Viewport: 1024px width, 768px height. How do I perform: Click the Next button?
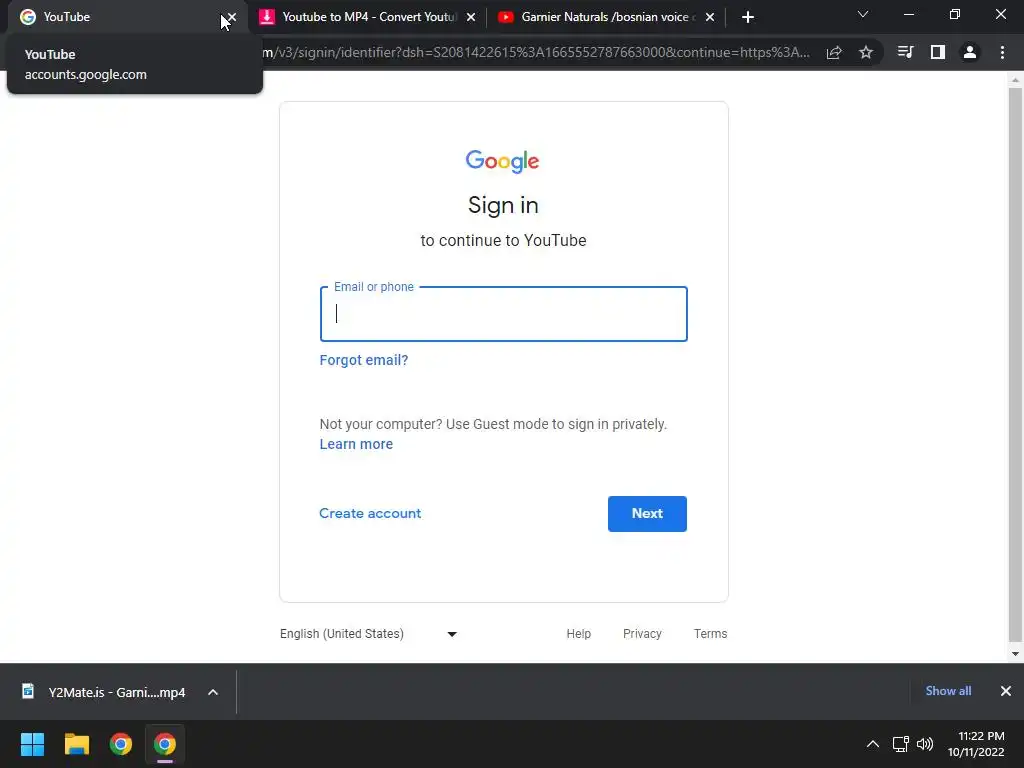(647, 514)
